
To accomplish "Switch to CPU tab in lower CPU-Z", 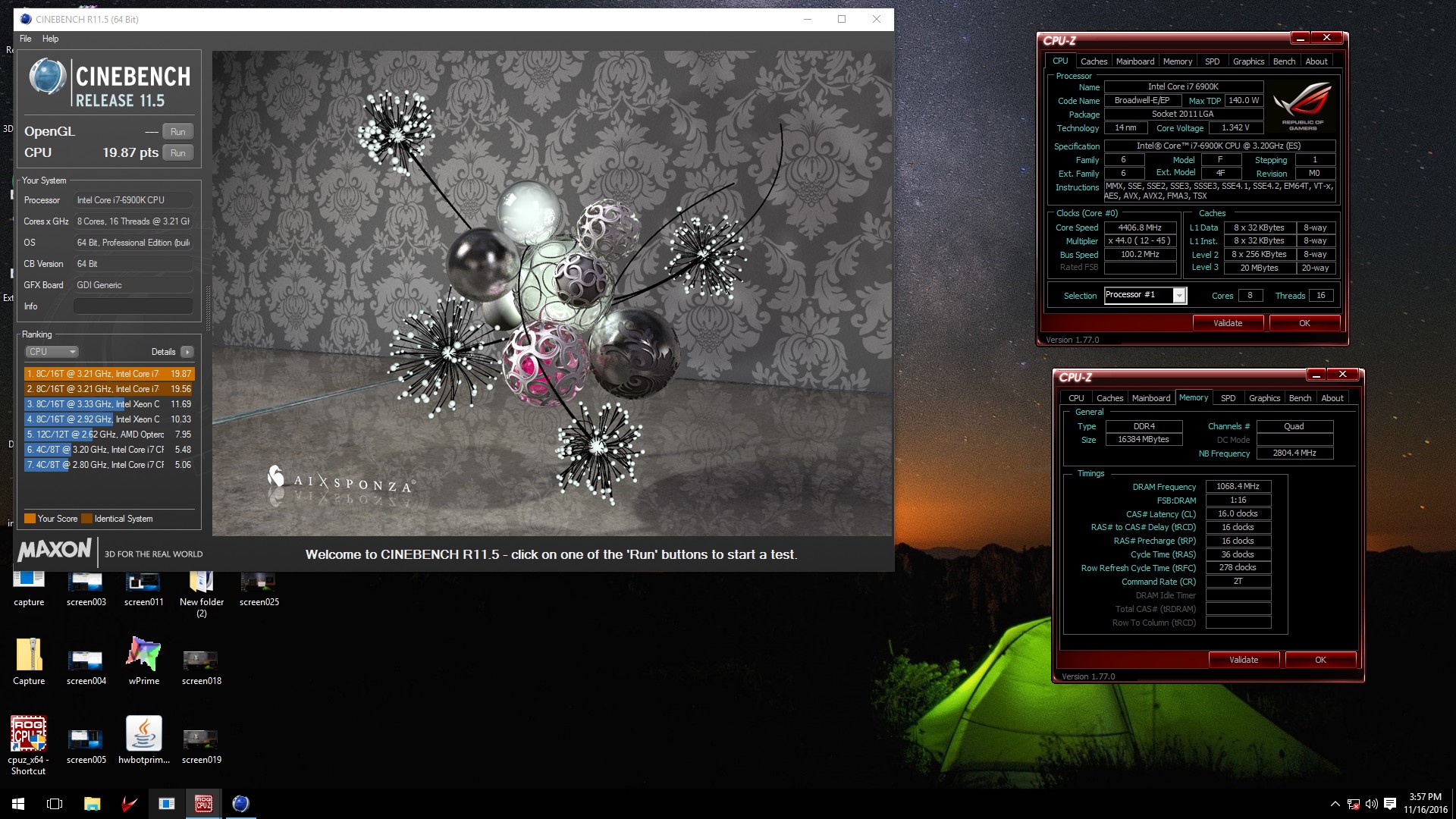I will pos(1076,398).
